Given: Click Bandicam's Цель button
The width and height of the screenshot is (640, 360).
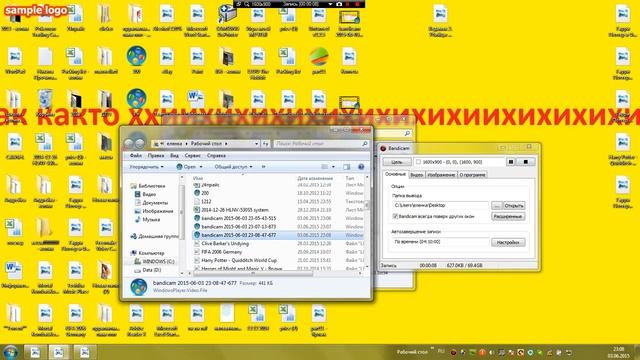Looking at the screenshot, I should point(396,162).
